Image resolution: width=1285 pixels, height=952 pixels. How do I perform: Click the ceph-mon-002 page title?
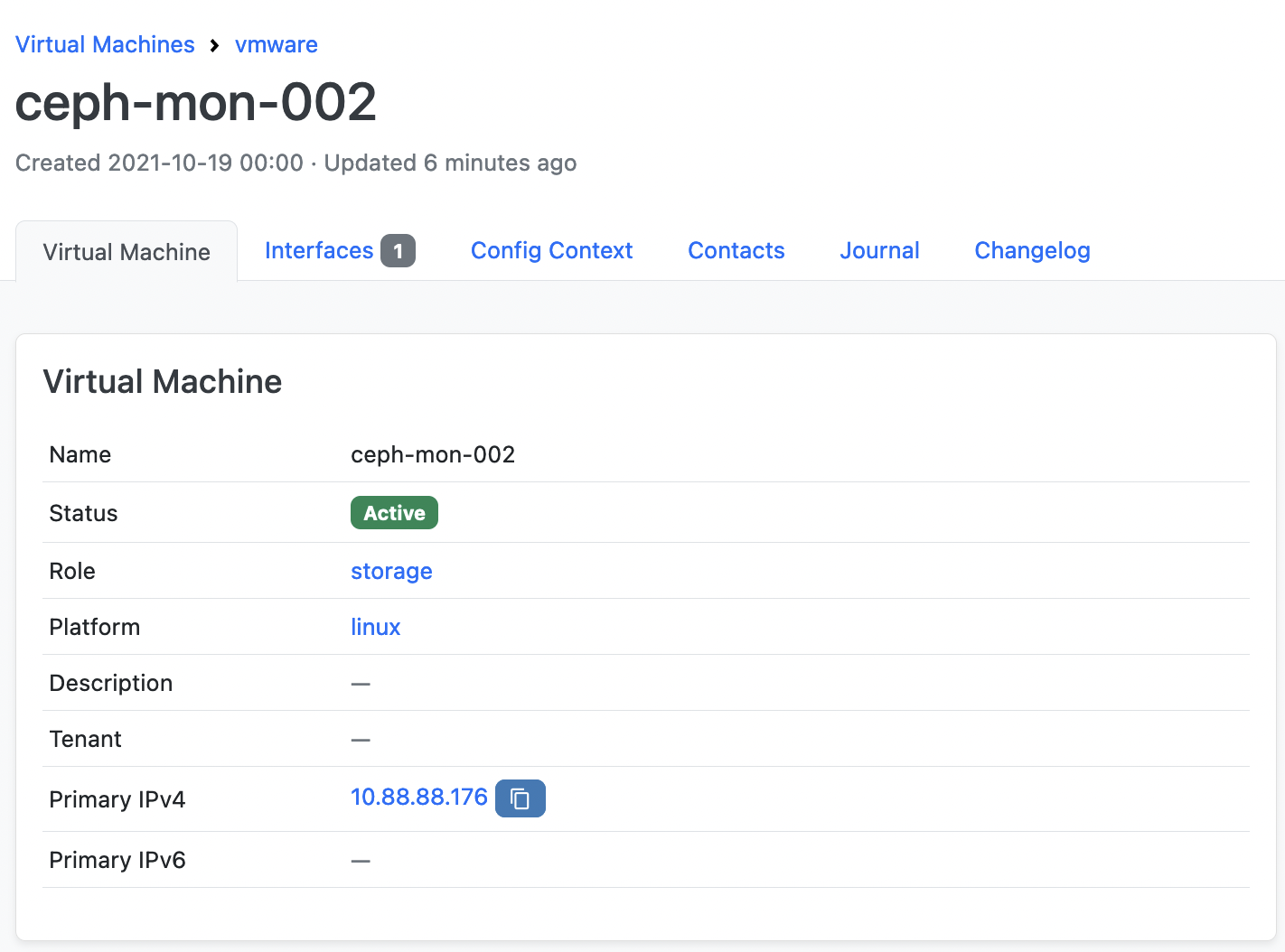pos(195,102)
